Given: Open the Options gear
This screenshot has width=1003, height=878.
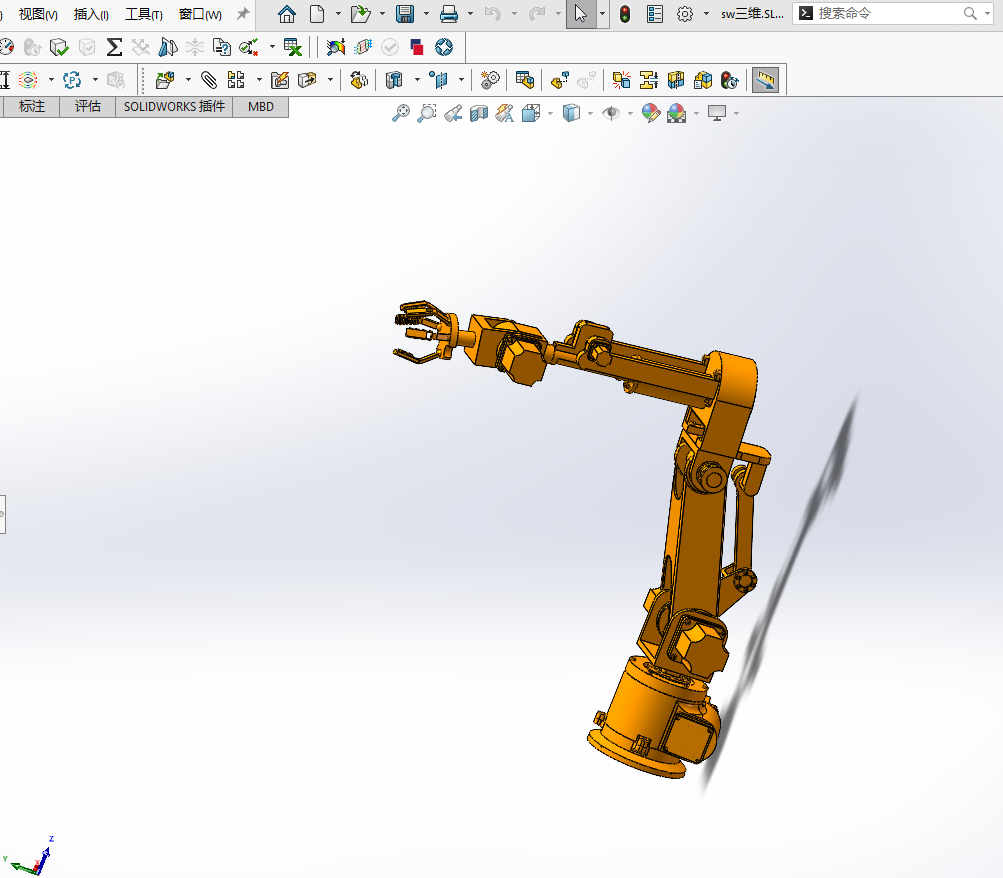Looking at the screenshot, I should coord(684,13).
